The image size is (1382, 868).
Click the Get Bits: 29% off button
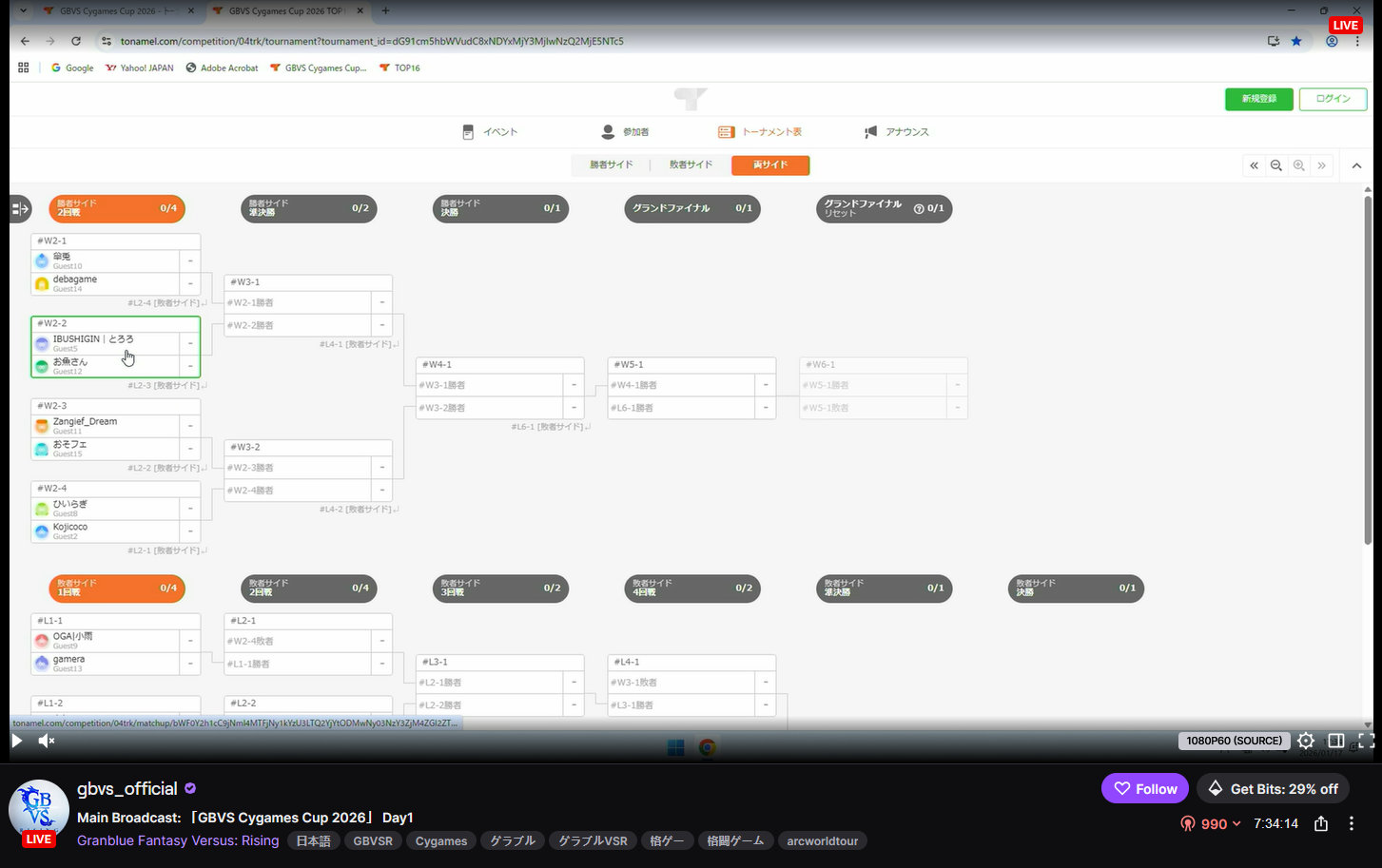pyautogui.click(x=1273, y=789)
